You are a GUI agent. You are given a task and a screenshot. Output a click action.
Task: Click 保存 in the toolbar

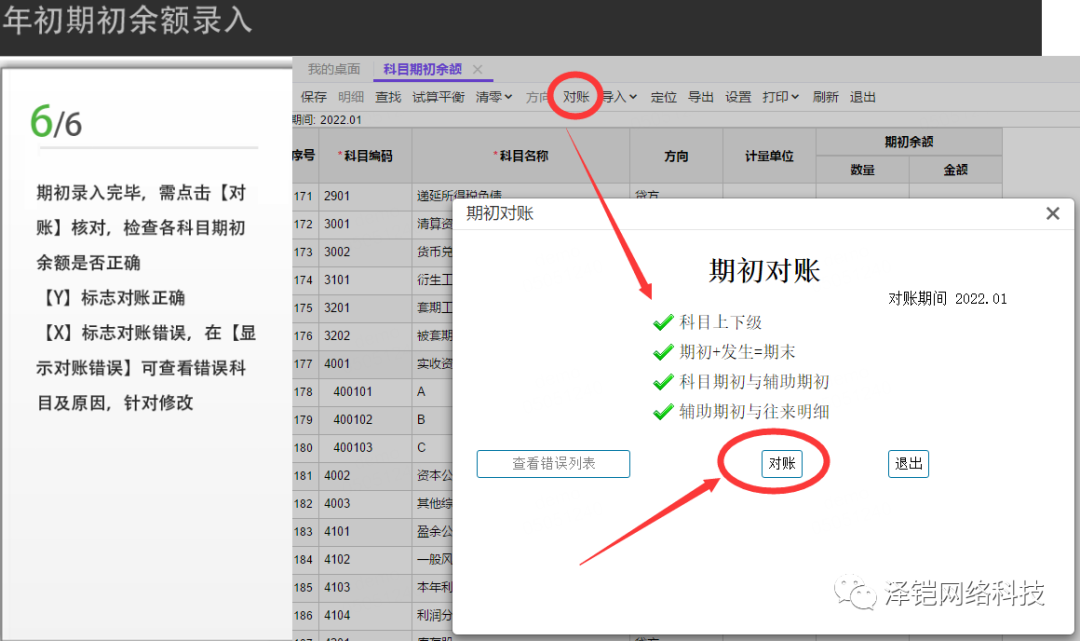click(x=314, y=97)
